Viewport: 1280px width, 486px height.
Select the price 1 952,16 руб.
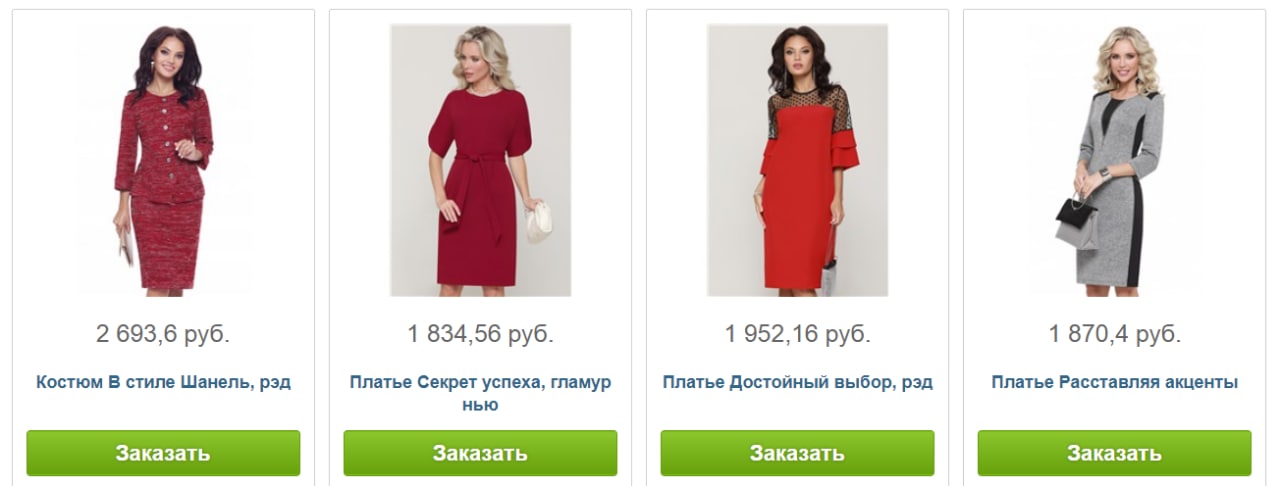797,334
